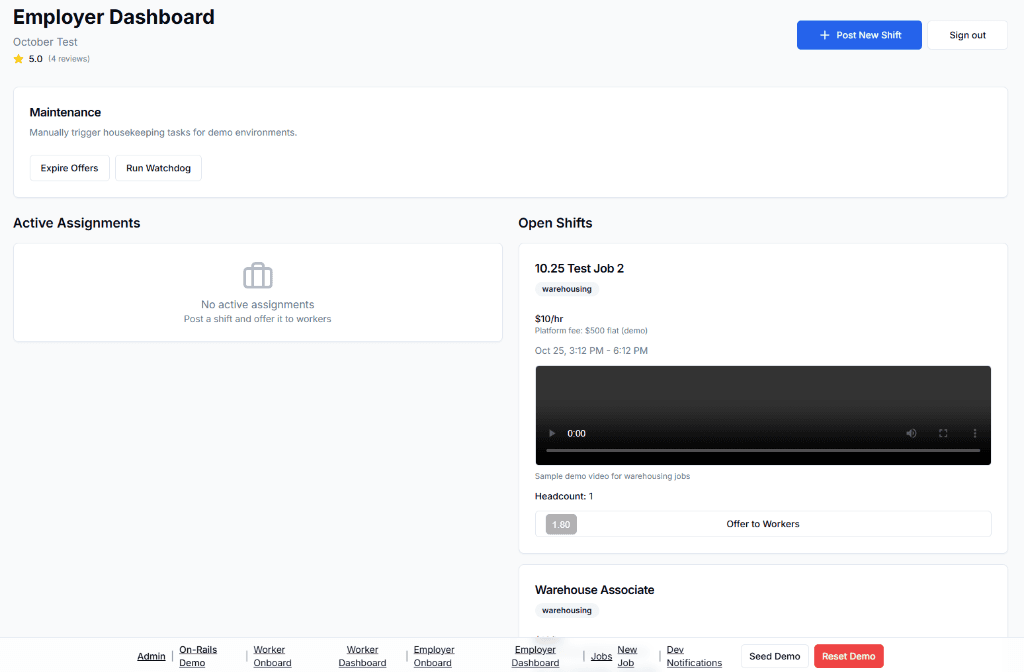Click the briefcase icon in Active Assignments
The height and width of the screenshot is (672, 1024).
tap(257, 276)
